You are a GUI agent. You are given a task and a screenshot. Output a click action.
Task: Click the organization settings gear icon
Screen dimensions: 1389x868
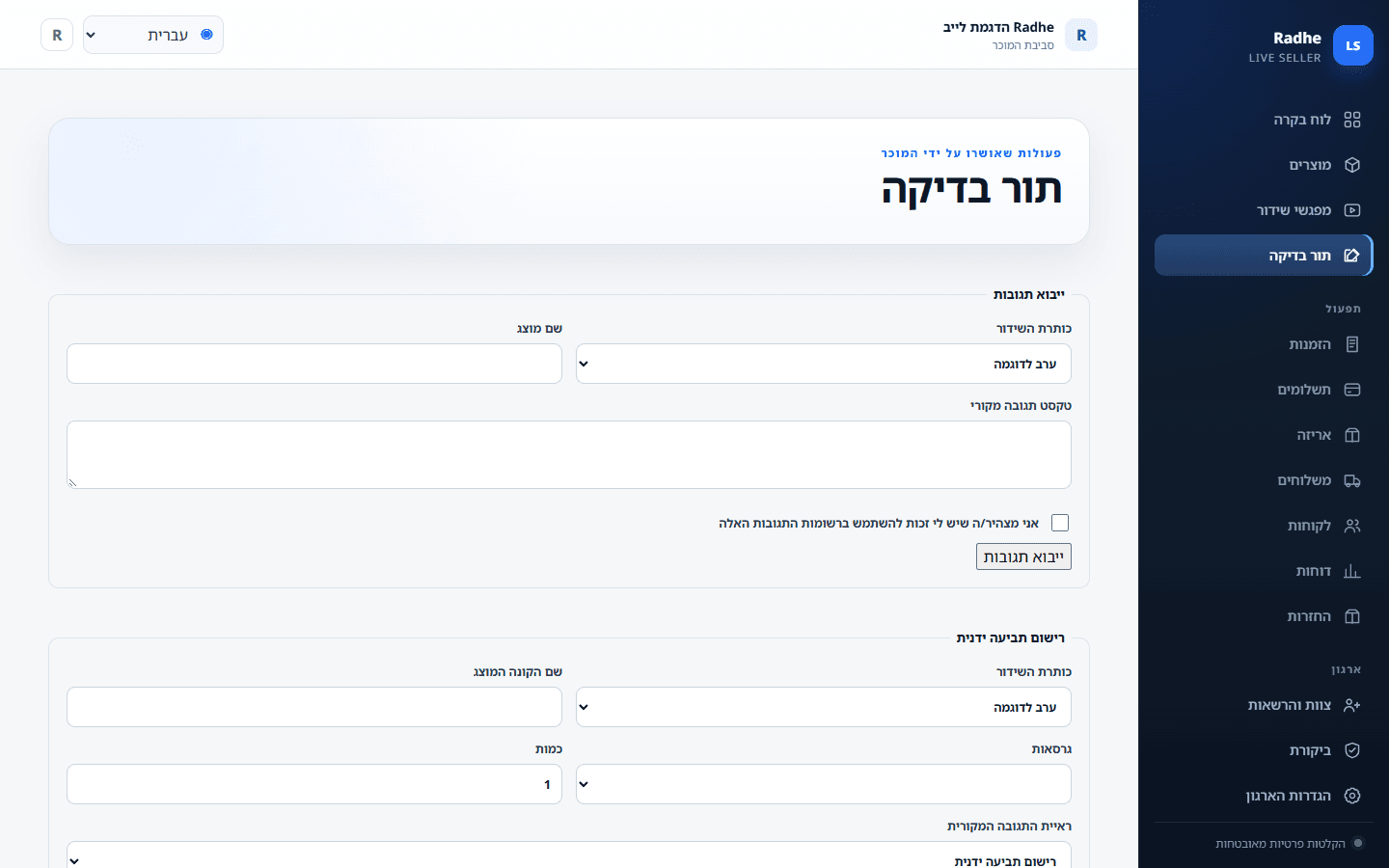tap(1352, 796)
